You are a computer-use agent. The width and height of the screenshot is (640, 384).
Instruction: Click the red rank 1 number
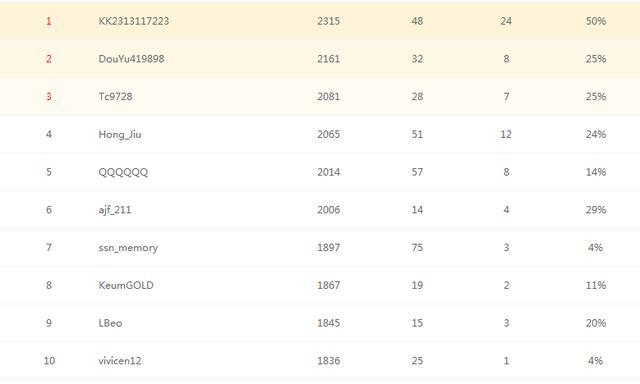coord(49,21)
